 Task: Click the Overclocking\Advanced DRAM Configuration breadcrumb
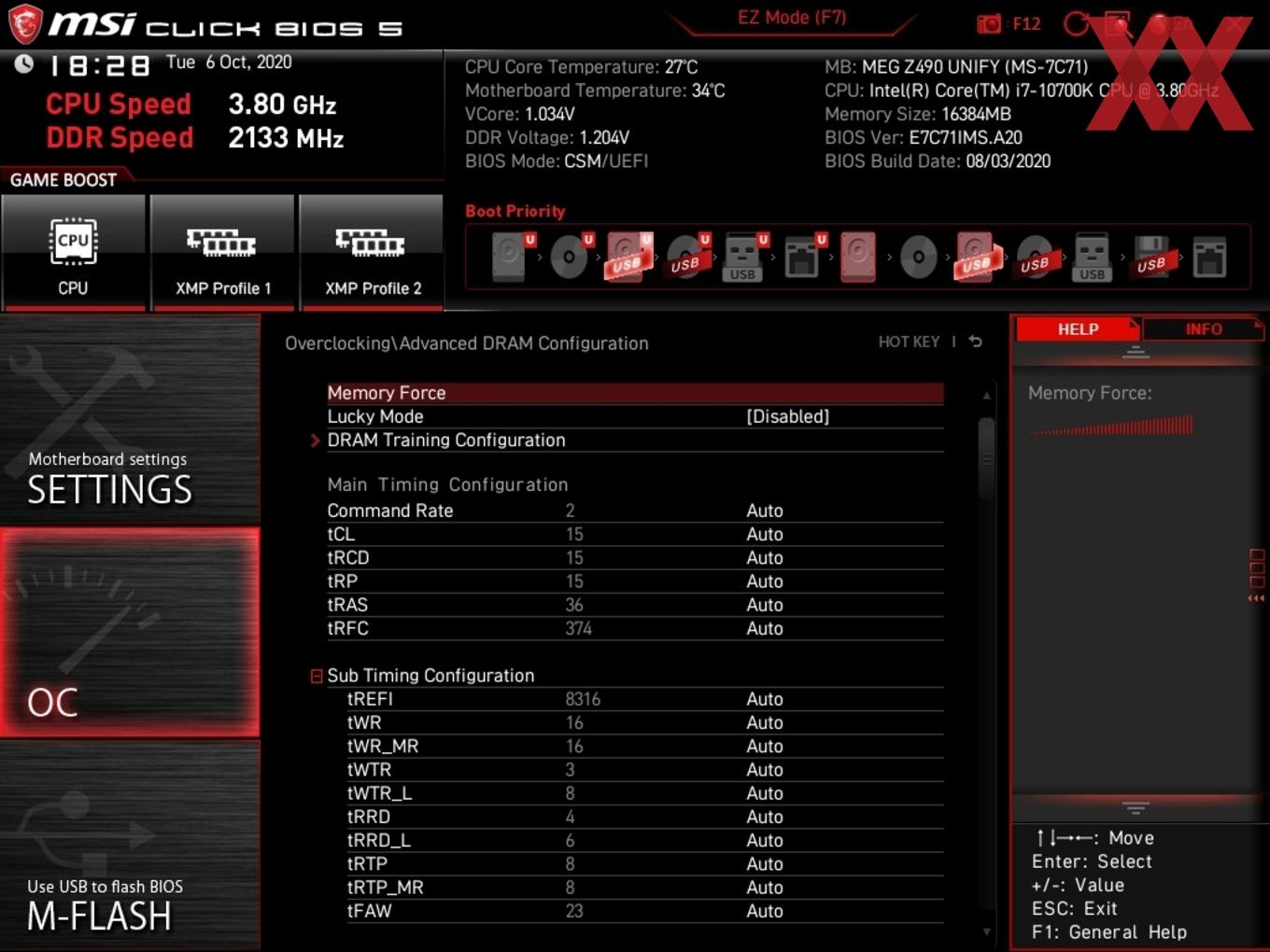pyautogui.click(x=467, y=343)
